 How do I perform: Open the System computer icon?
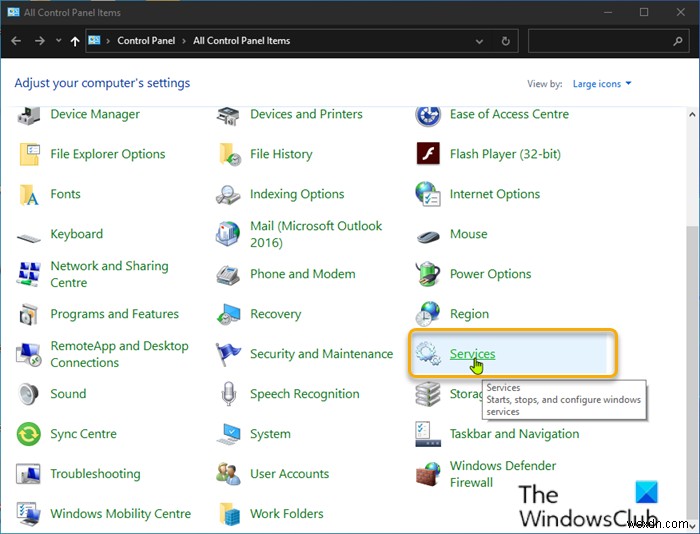point(228,434)
